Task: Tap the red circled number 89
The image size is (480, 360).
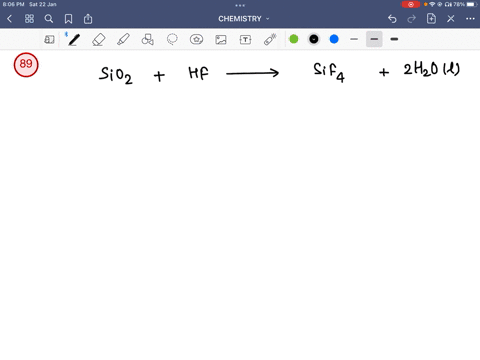Action: (26, 64)
